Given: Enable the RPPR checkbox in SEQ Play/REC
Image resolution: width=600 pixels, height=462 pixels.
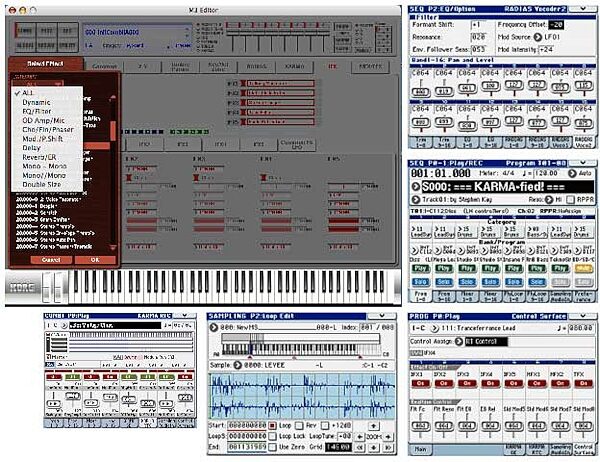Looking at the screenshot, I should (x=571, y=199).
